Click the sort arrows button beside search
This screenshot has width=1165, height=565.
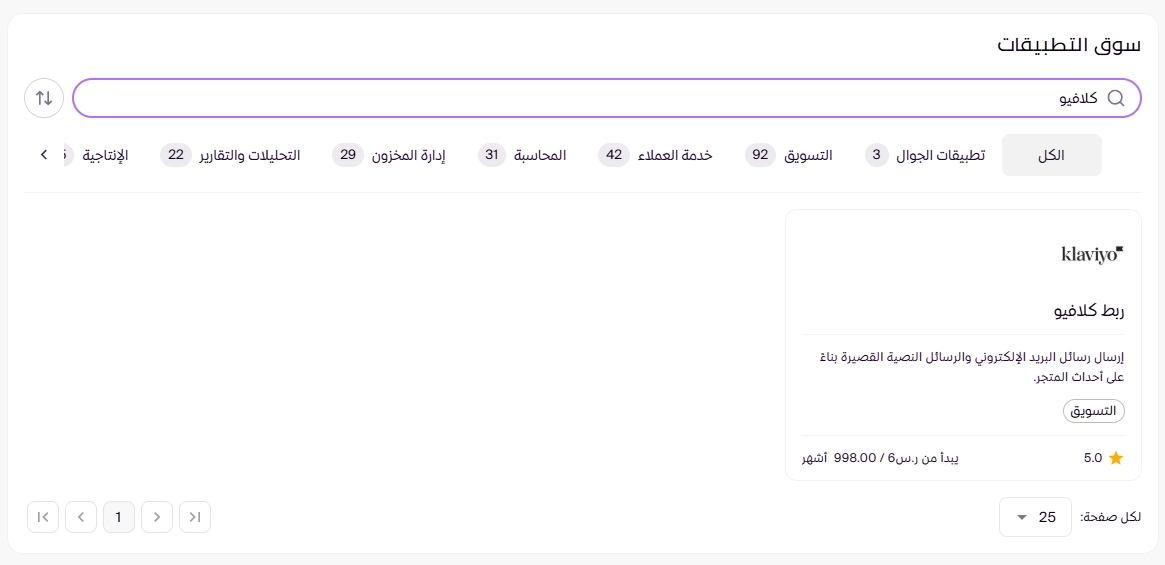click(x=44, y=98)
